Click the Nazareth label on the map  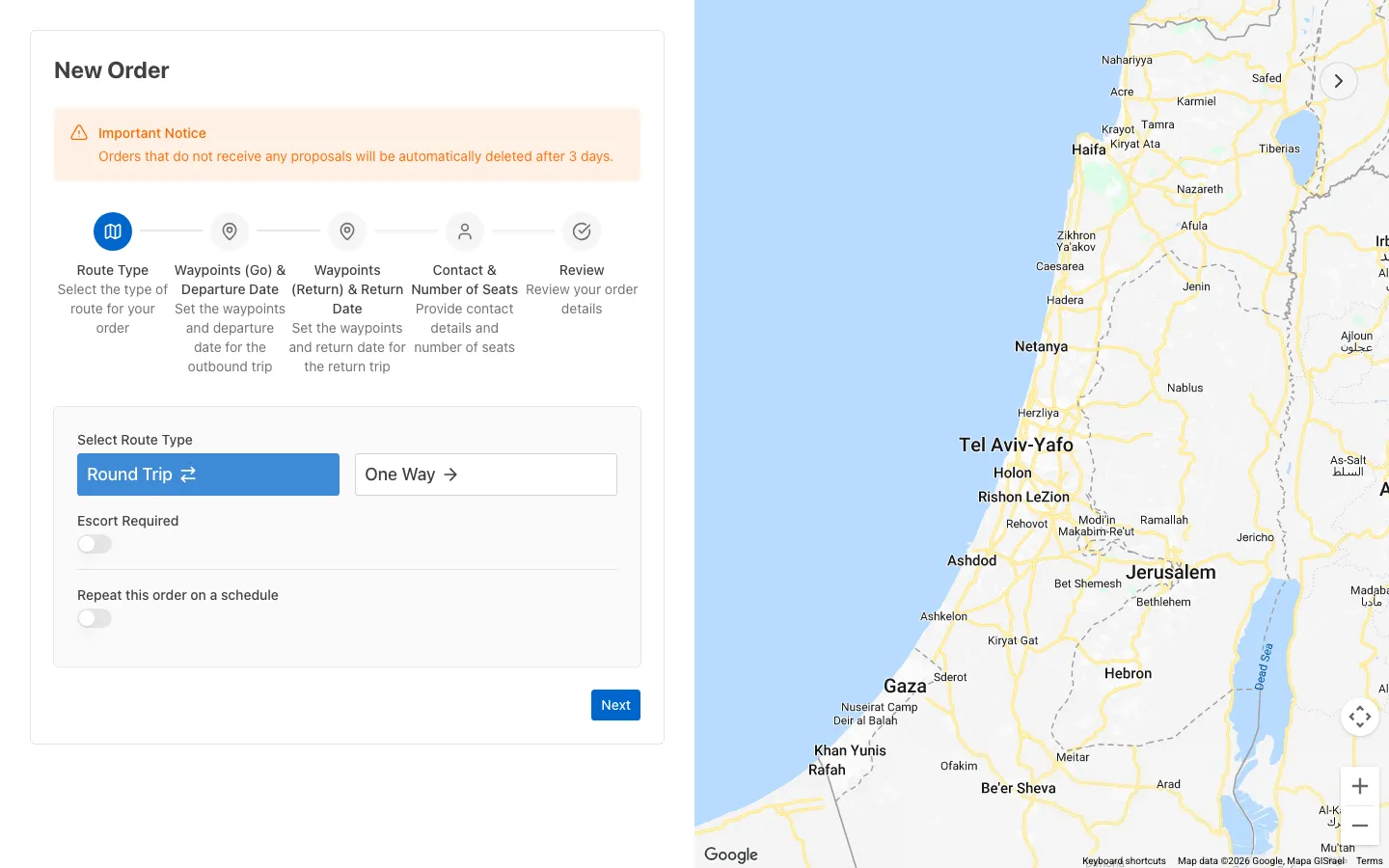1200,189
